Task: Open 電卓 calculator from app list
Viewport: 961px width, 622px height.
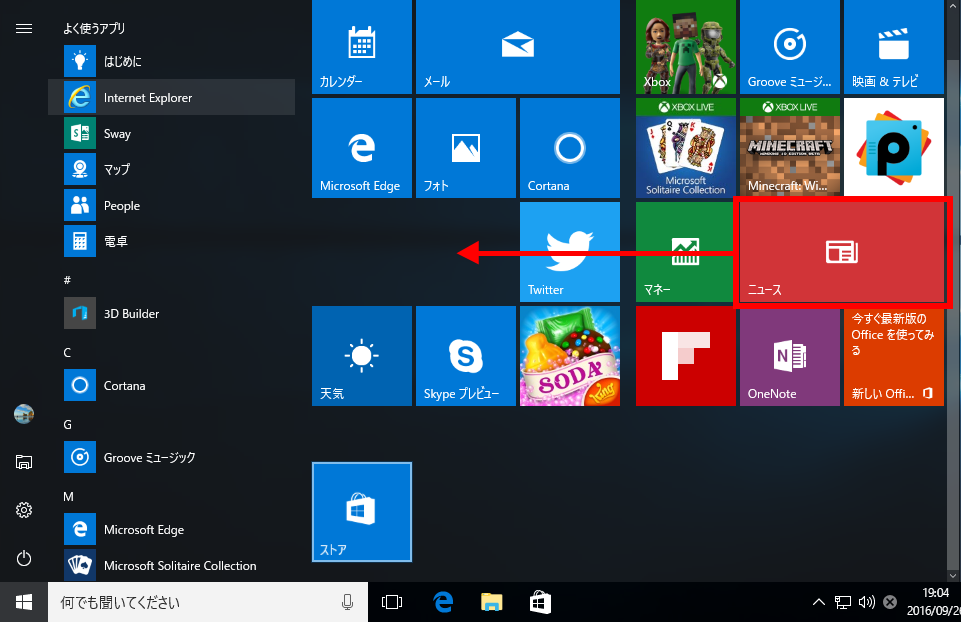Action: [x=172, y=241]
